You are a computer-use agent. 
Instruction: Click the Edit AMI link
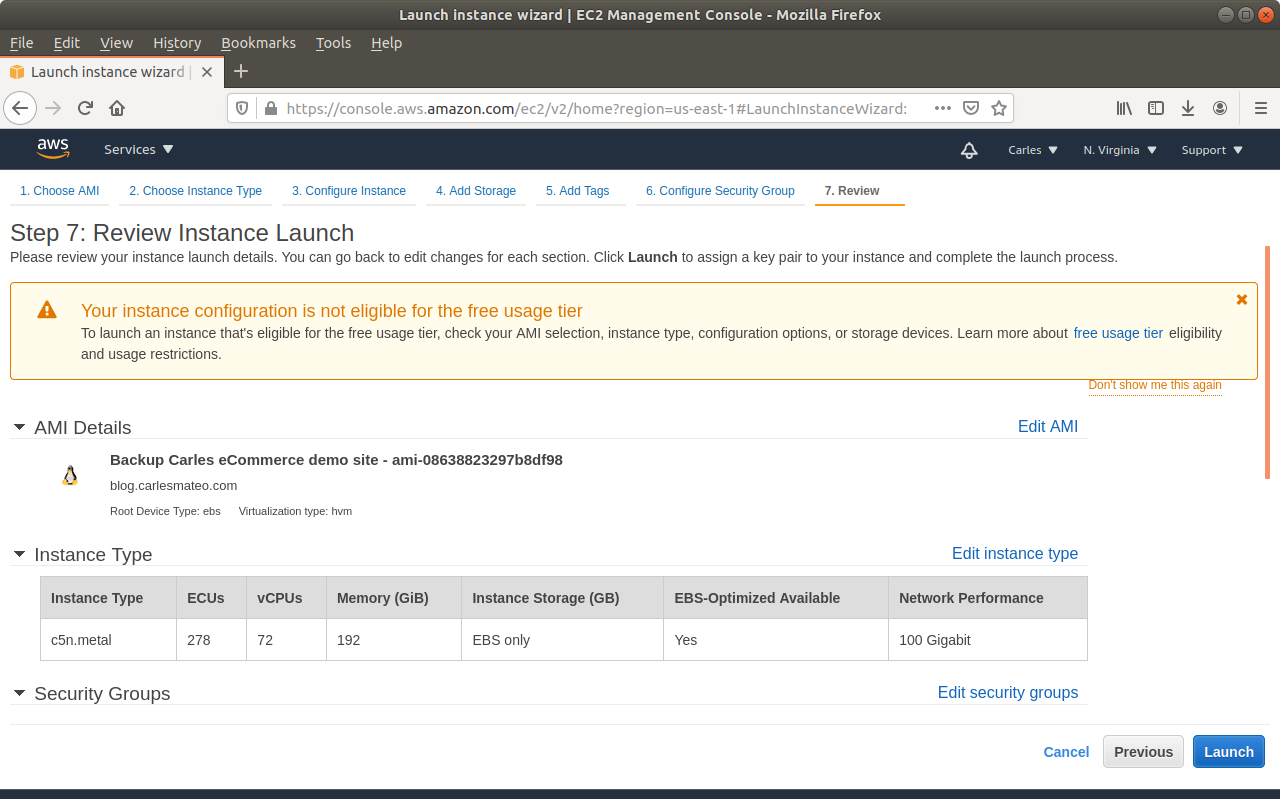[1047, 427]
